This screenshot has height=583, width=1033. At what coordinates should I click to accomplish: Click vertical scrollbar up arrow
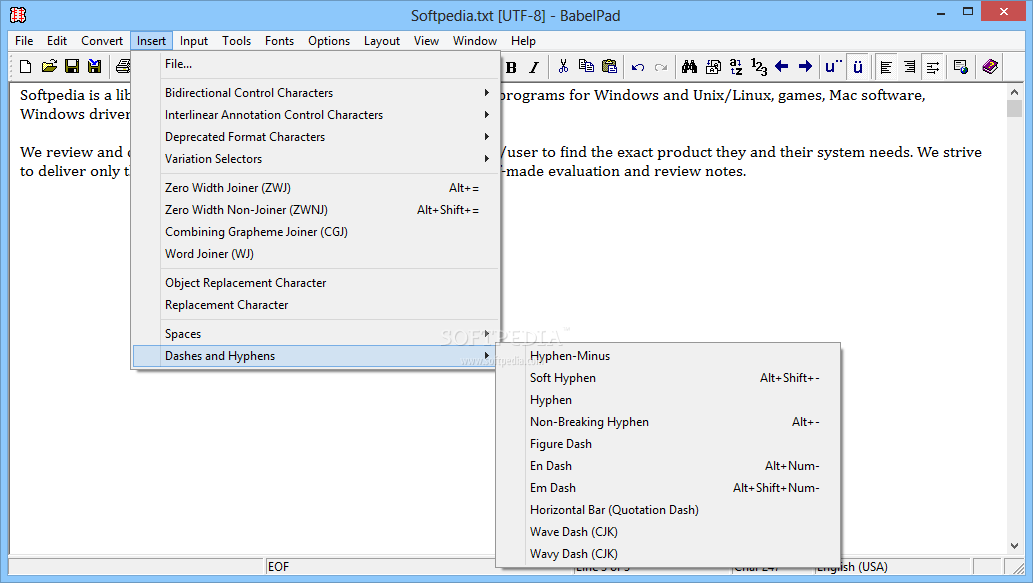1015,93
